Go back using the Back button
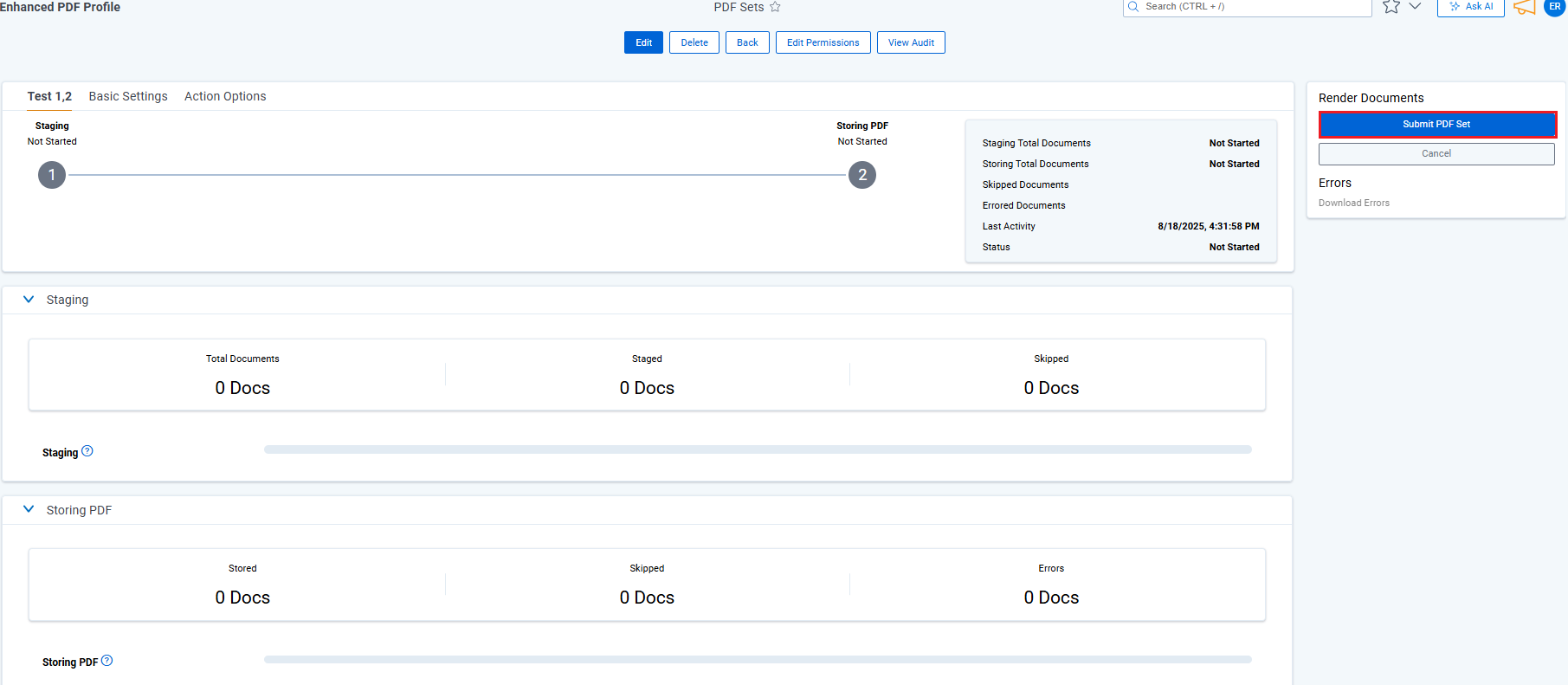 [x=747, y=42]
